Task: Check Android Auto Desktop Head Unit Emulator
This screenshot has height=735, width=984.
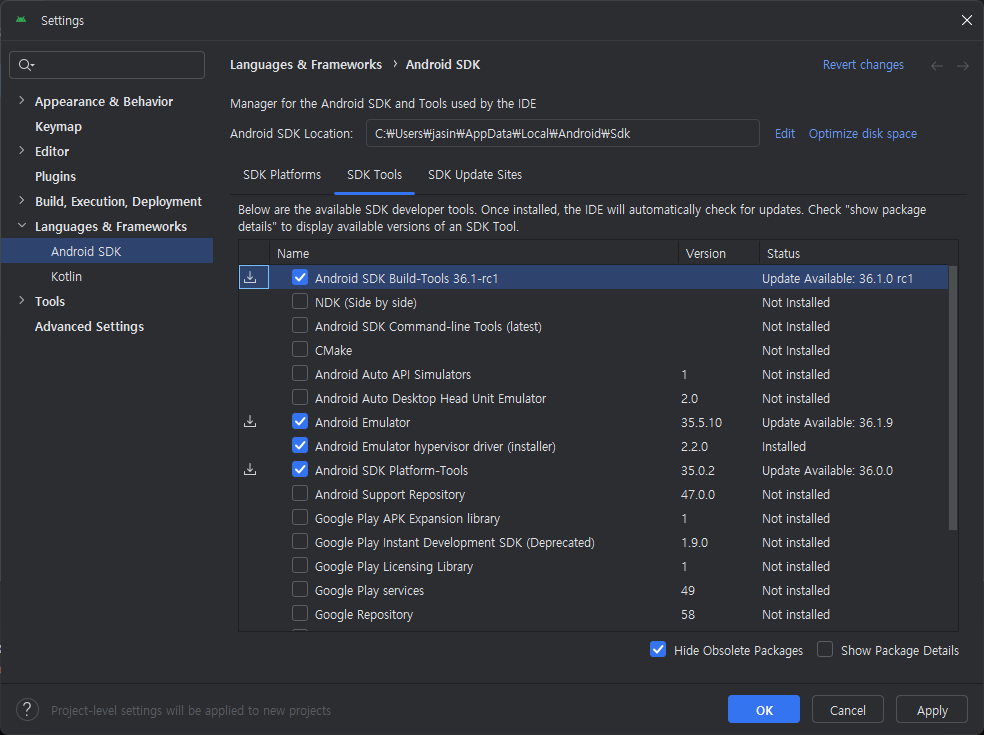Action: [300, 398]
